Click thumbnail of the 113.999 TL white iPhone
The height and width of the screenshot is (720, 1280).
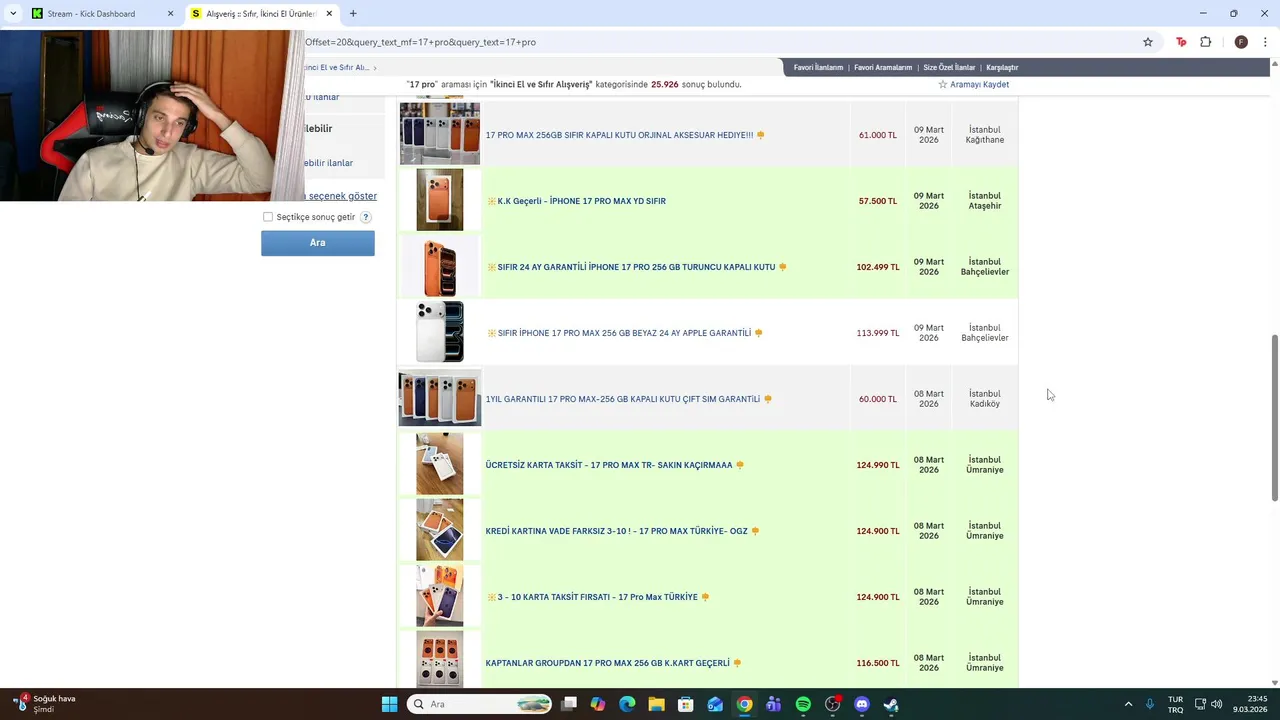[440, 332]
